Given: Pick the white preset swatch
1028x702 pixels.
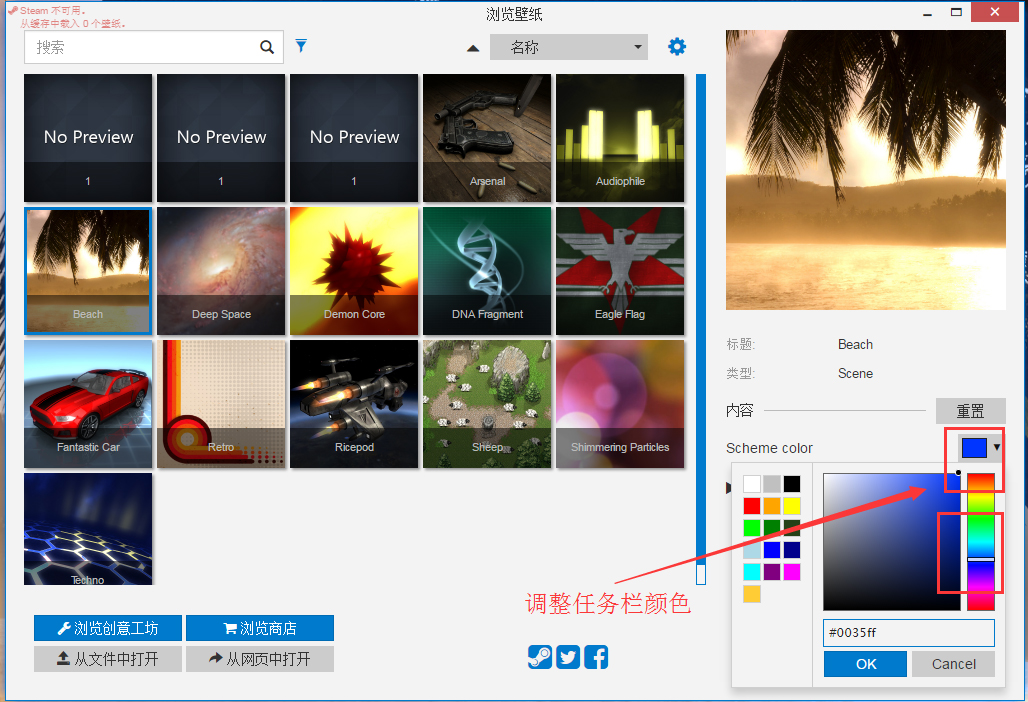Looking at the screenshot, I should pyautogui.click(x=752, y=484).
